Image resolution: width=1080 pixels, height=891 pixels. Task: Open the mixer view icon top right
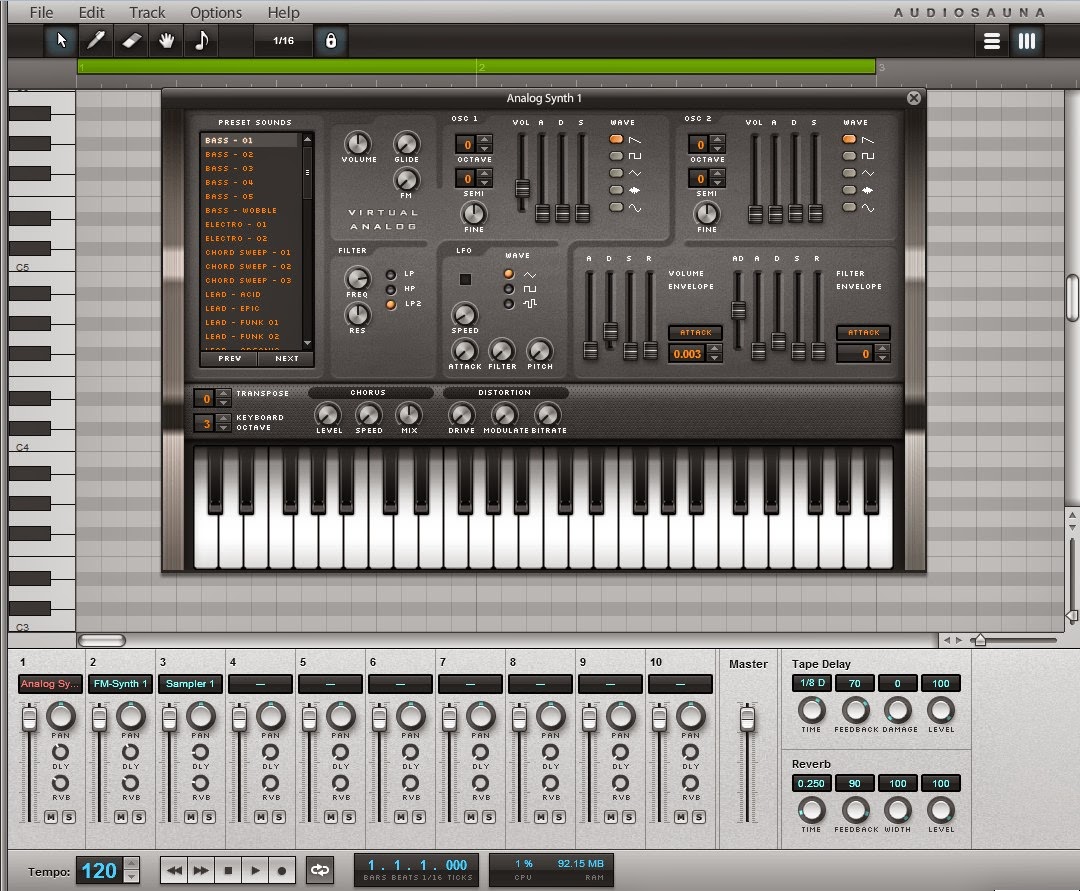1027,41
